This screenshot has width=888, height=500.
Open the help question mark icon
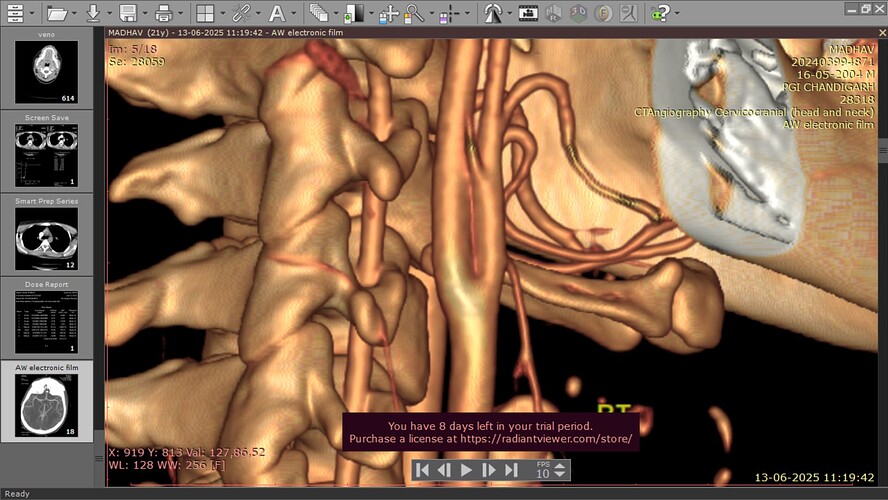(660, 12)
